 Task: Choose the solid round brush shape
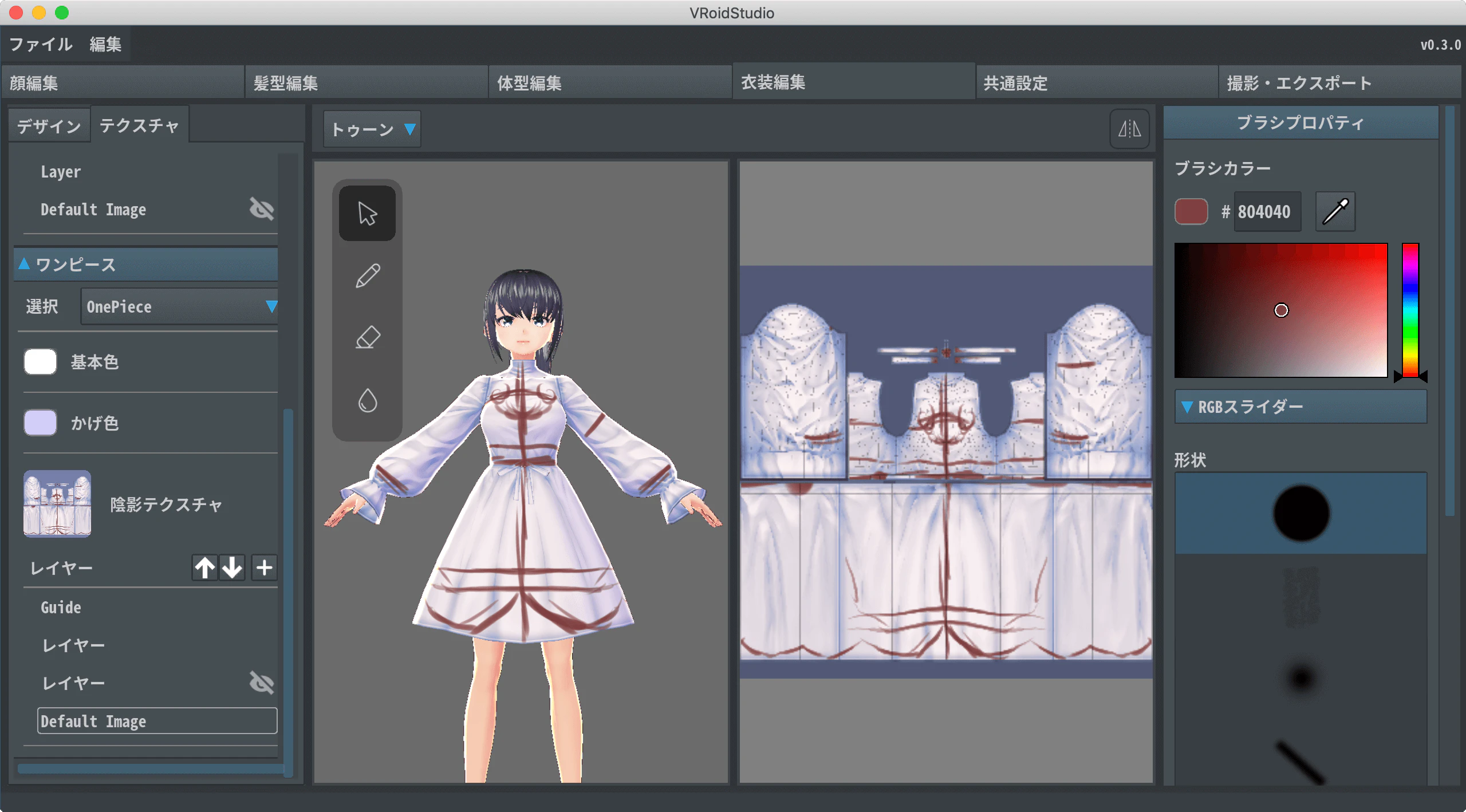(1301, 513)
